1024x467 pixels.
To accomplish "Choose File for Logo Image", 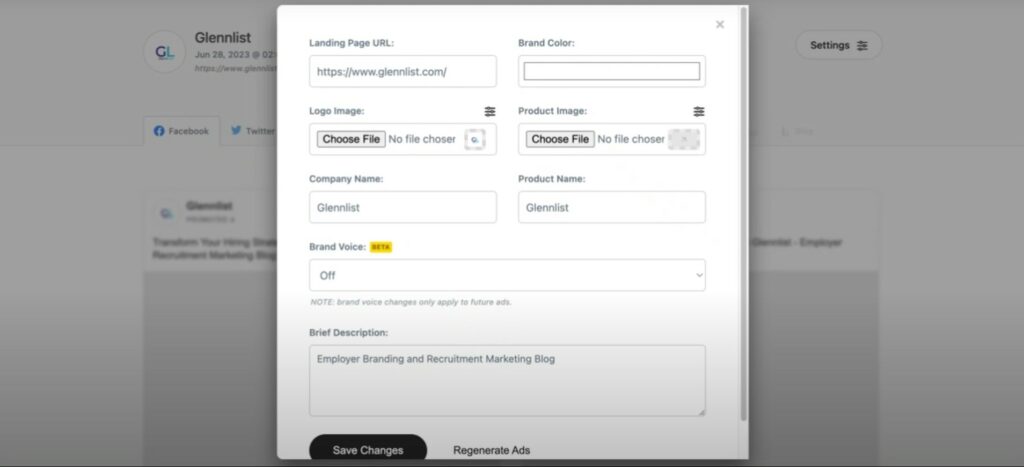I will coord(351,139).
